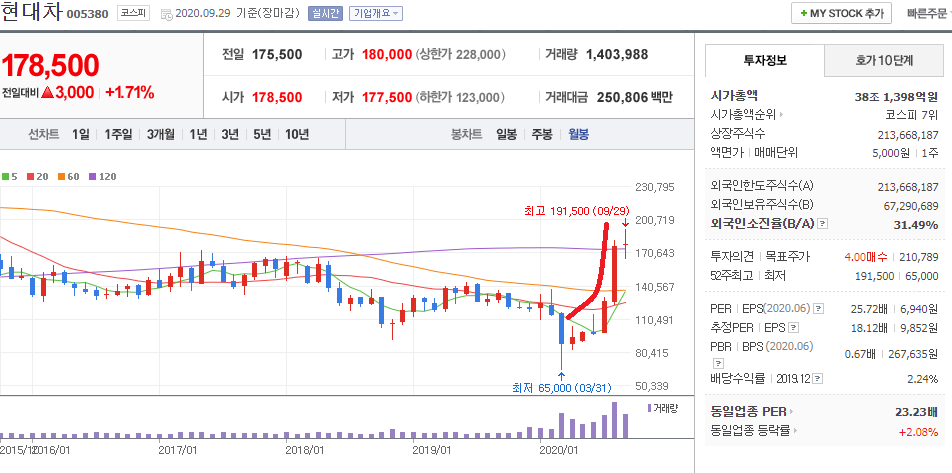The height and width of the screenshot is (473, 952).
Task: Click the 배당수익률 2.24% value
Action: click(x=922, y=379)
